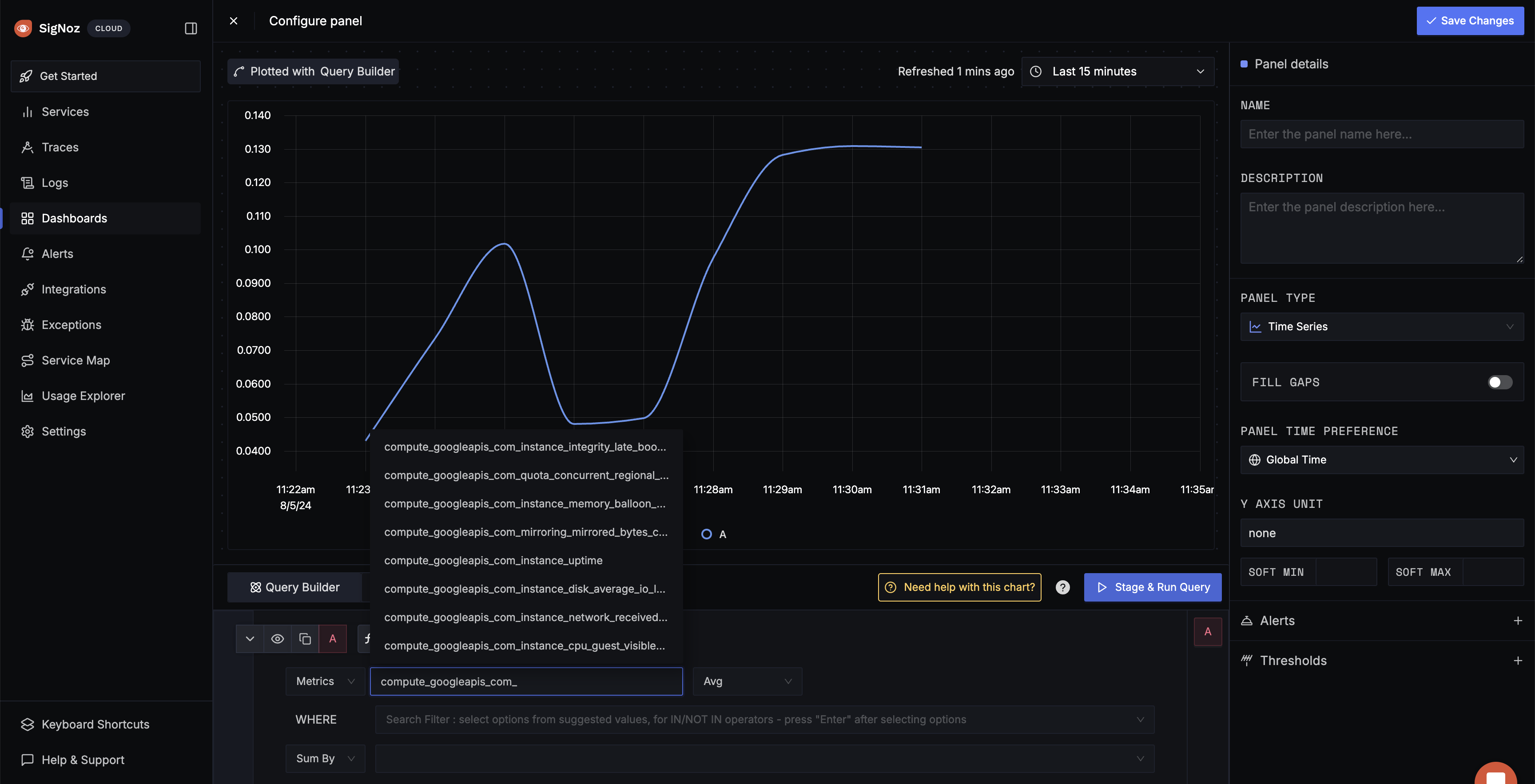Click the panel description text area

[1382, 228]
